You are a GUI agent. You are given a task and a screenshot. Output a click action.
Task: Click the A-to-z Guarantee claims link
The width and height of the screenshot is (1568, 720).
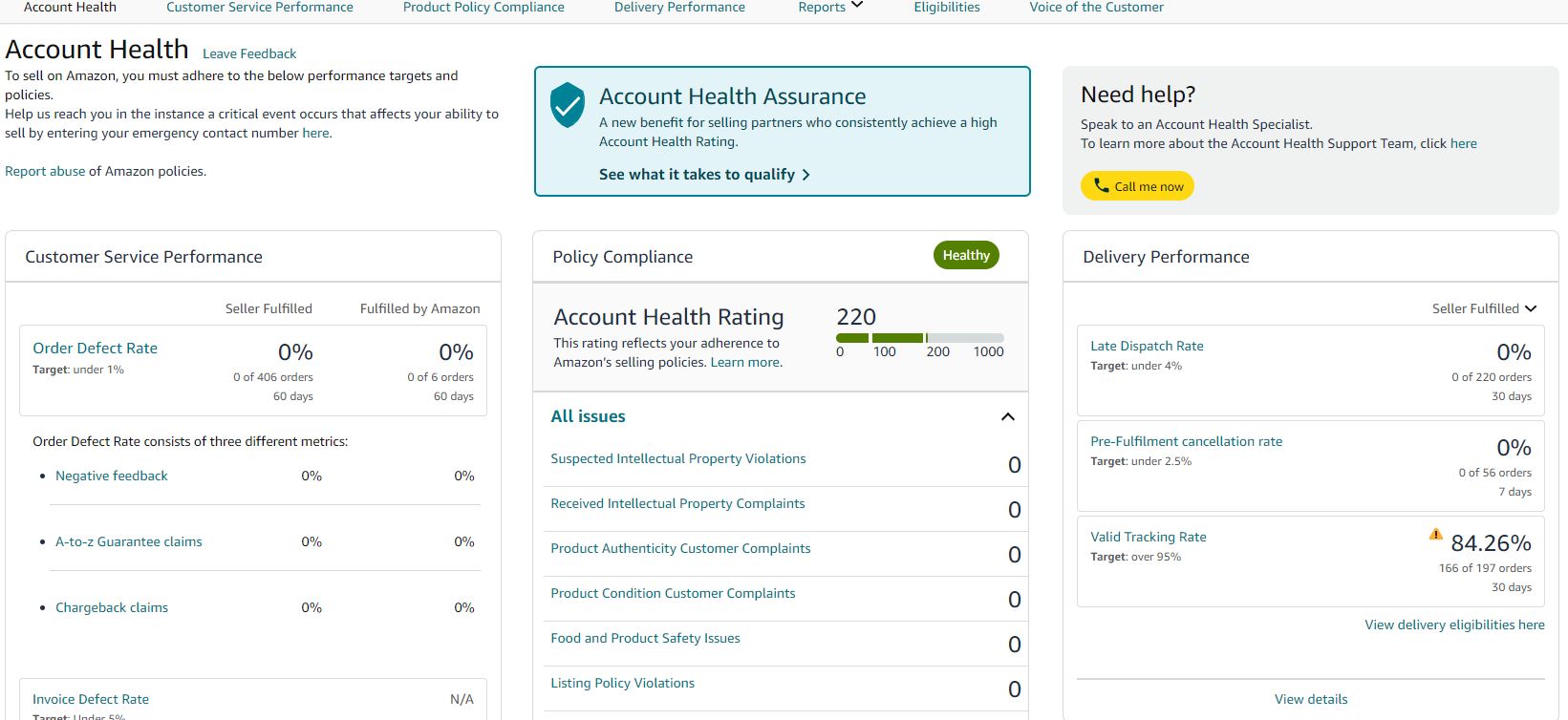[129, 541]
